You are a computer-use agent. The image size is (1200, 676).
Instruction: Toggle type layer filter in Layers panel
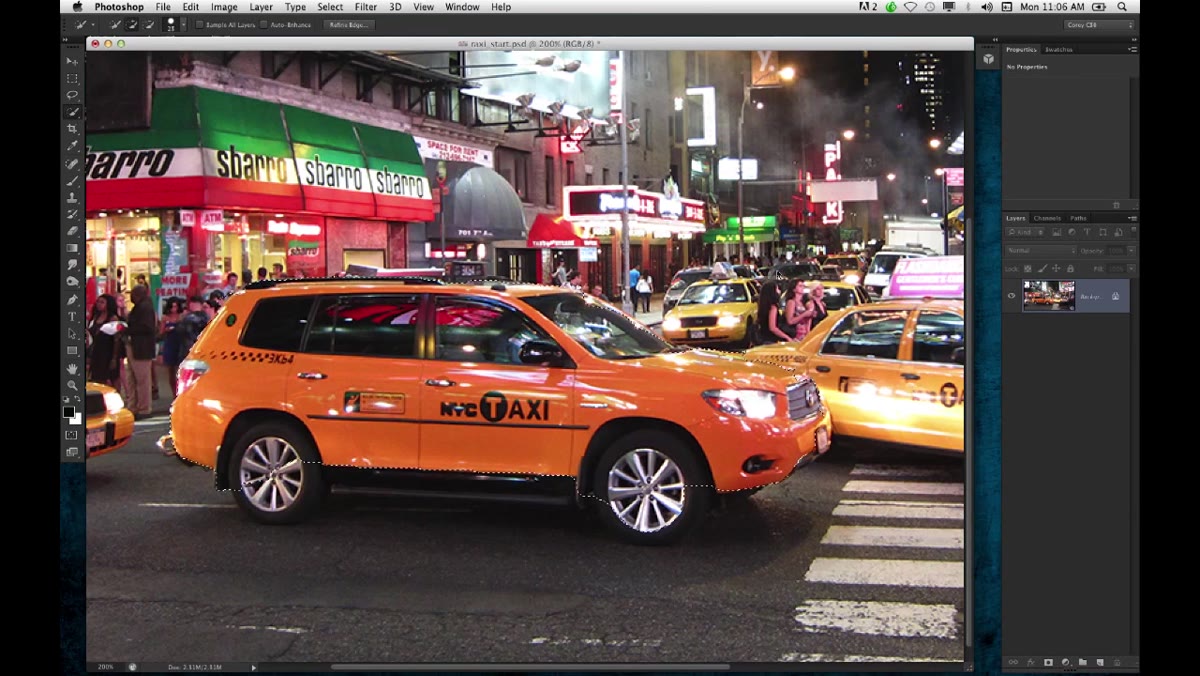(x=1087, y=232)
